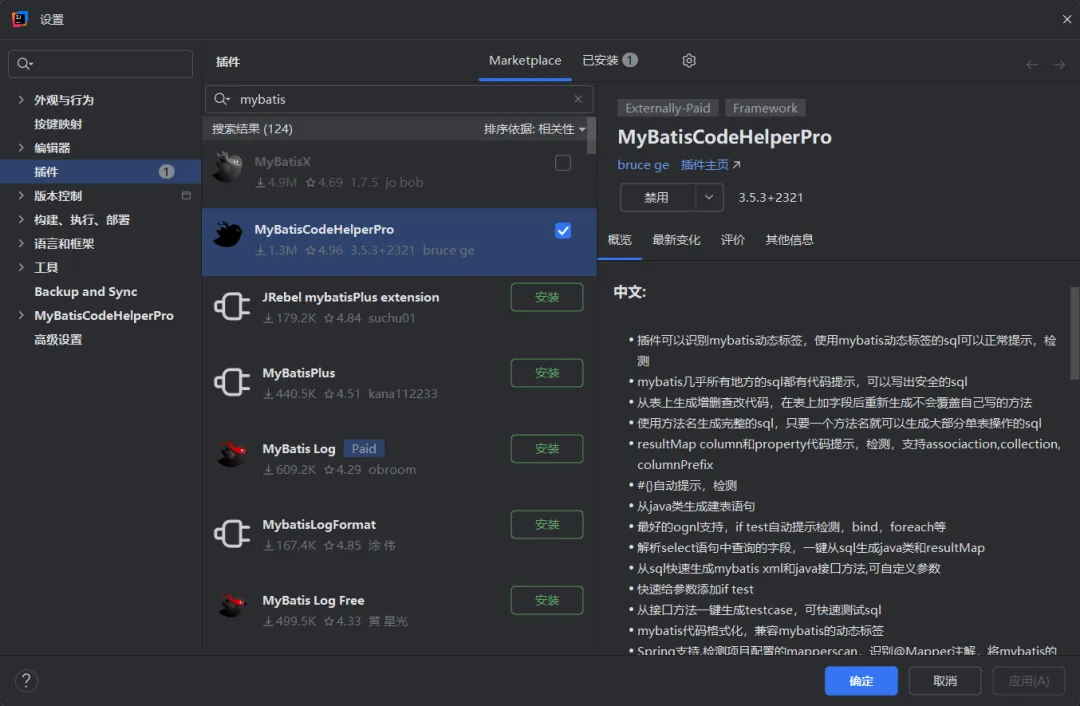Viewport: 1080px width, 706px height.
Task: Click the MybatisLogFormat plug icon
Action: (232, 534)
